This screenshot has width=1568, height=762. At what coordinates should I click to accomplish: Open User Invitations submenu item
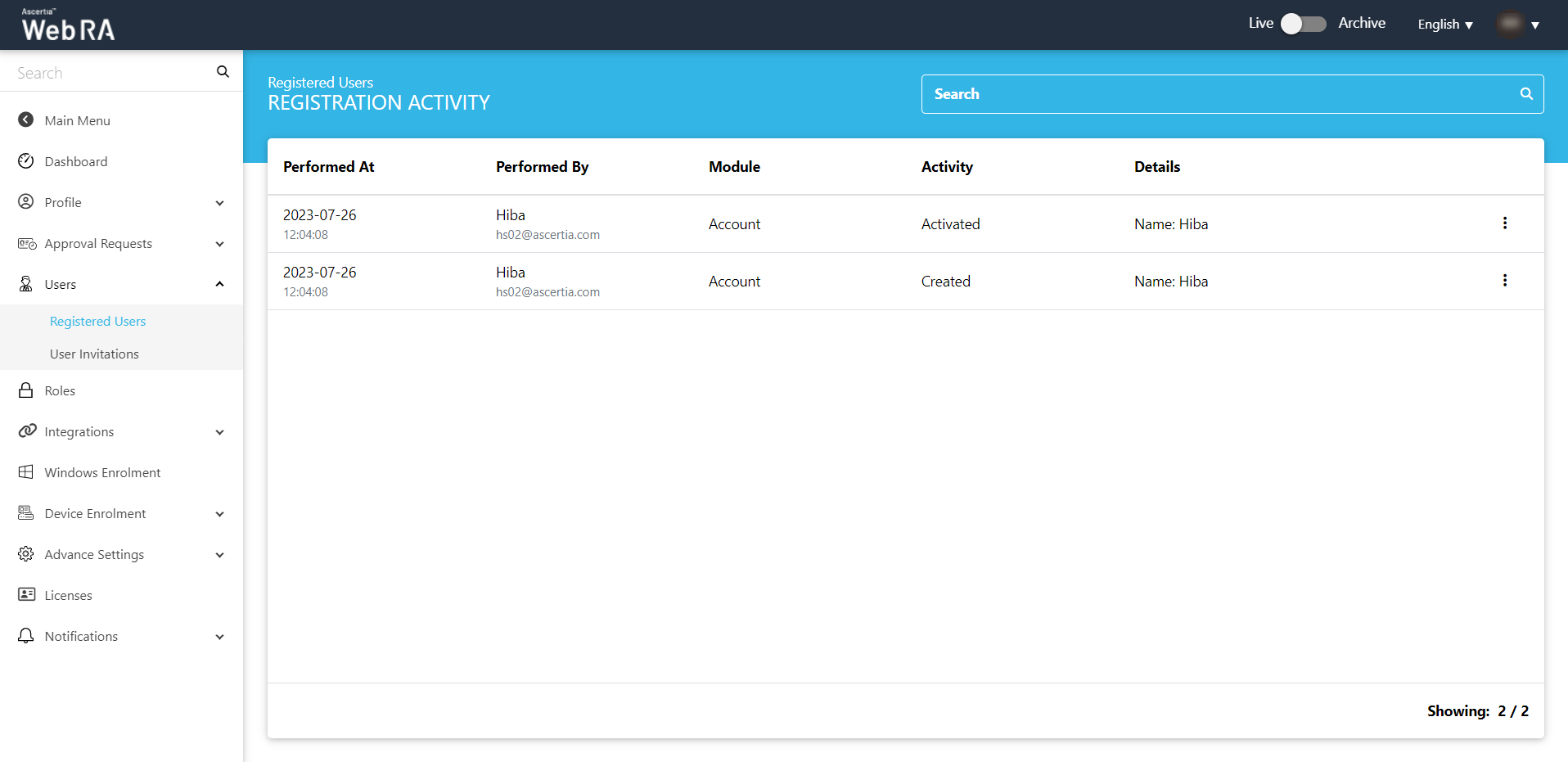pyautogui.click(x=94, y=354)
